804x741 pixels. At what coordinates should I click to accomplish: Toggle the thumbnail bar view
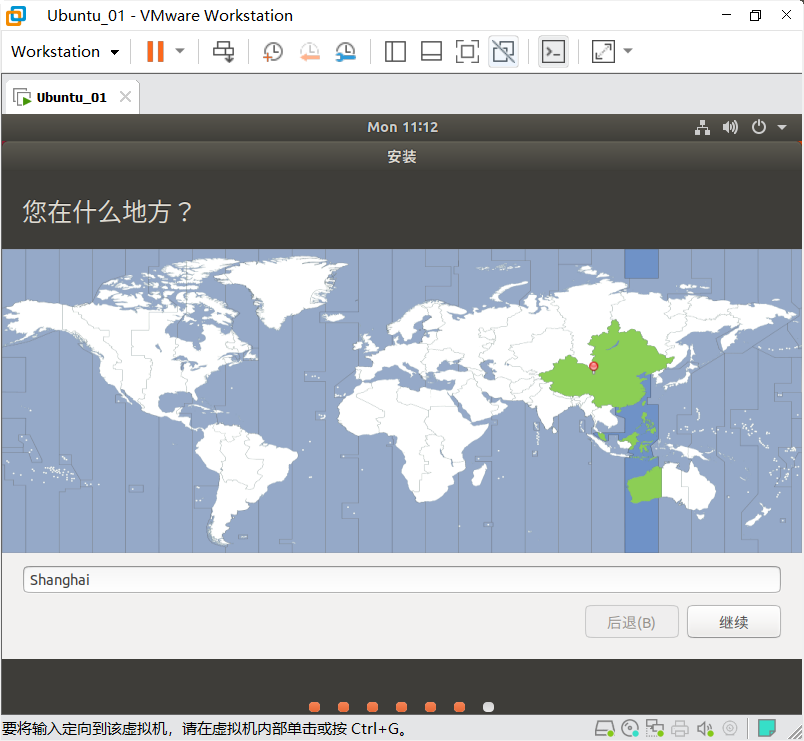[x=431, y=51]
